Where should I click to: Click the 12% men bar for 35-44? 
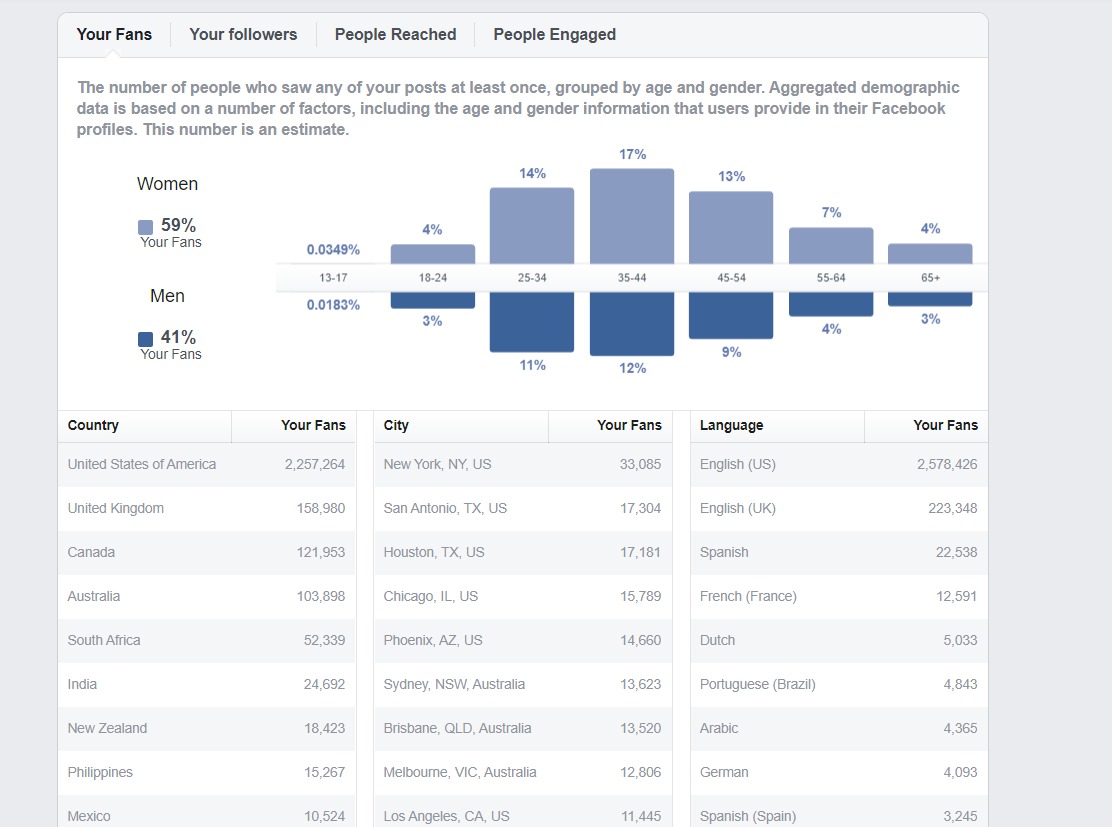(x=632, y=323)
